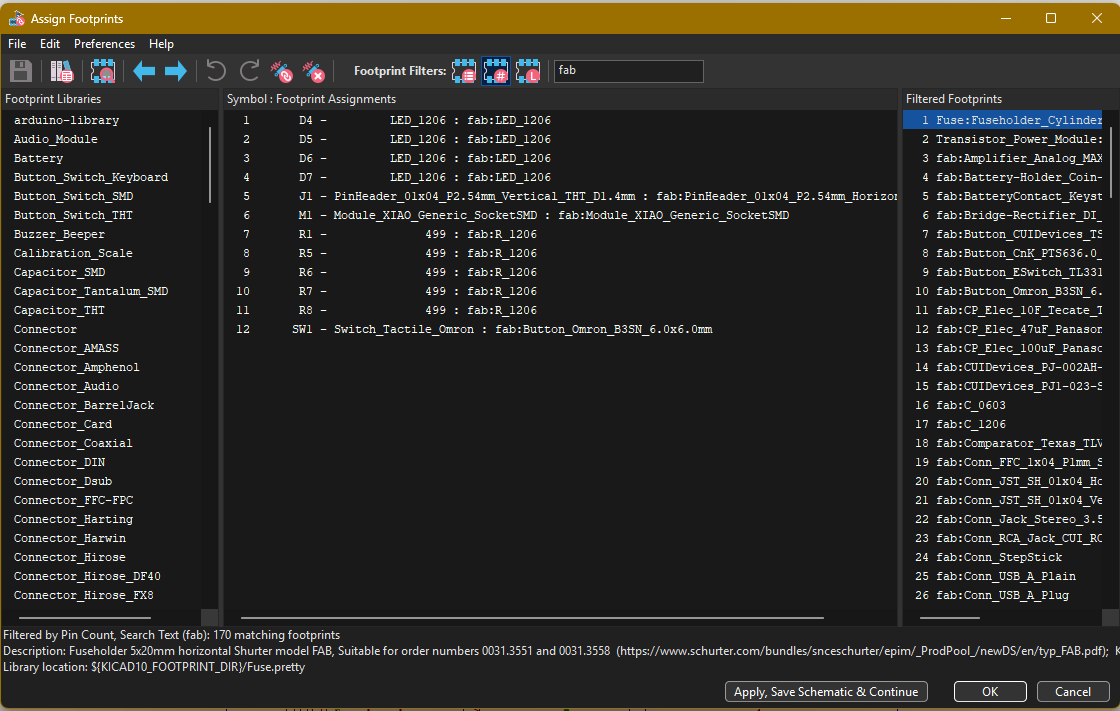Viewport: 1120px width, 711px height.
Task: Click Footprint Libraries horizontal scrollbar
Action: coord(85,617)
